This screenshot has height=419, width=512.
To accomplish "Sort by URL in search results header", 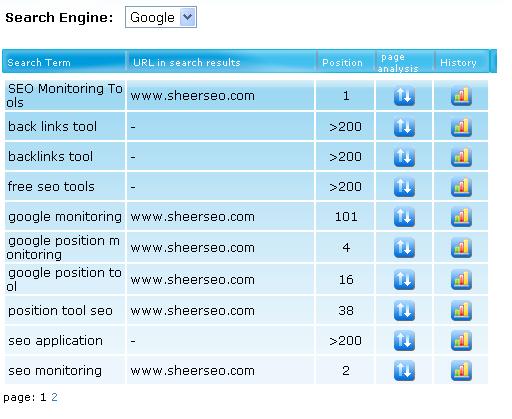I will [187, 63].
